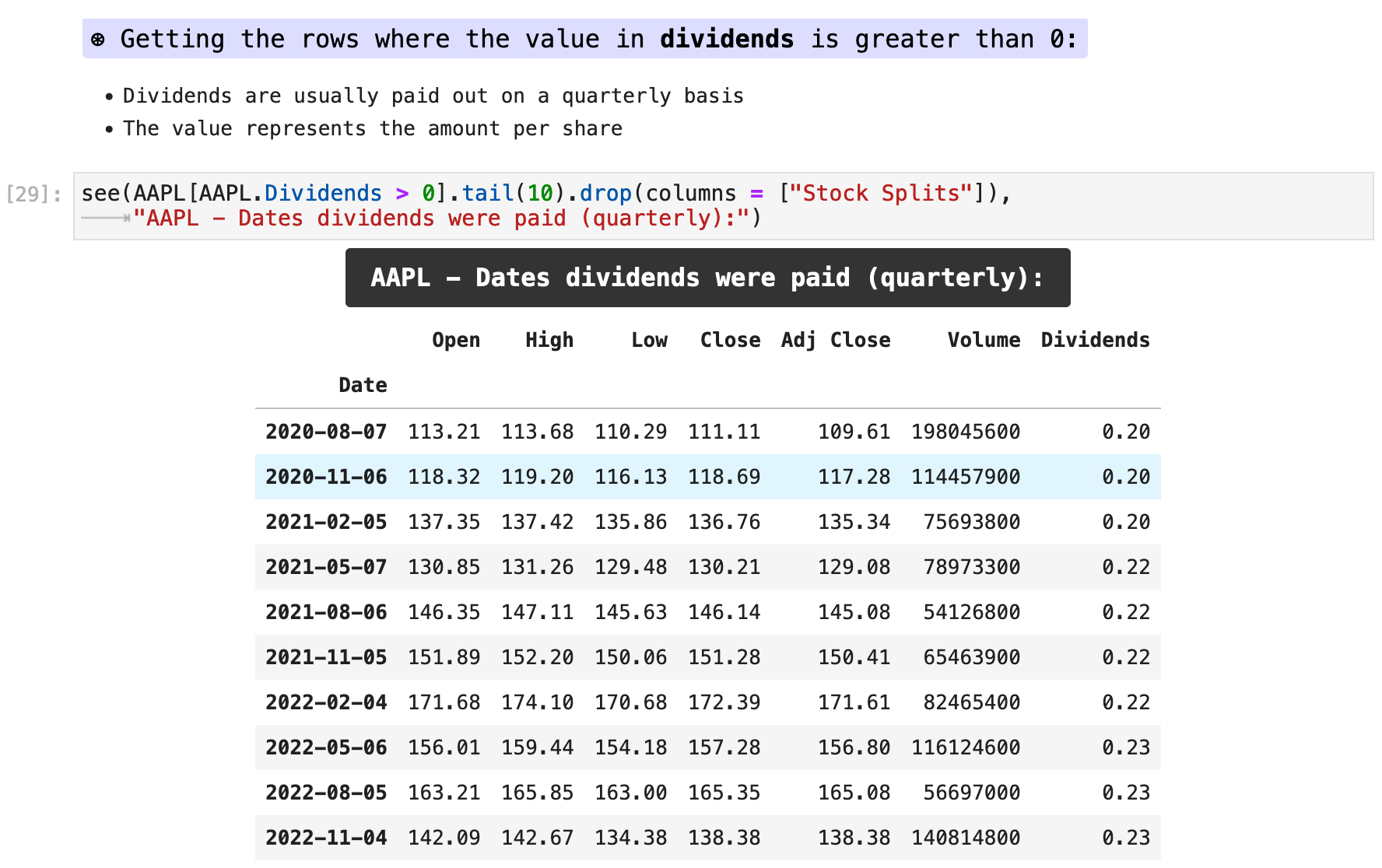Viewport: 1382px width, 868px height.
Task: Click the volume value 140814800
Action: [x=966, y=838]
